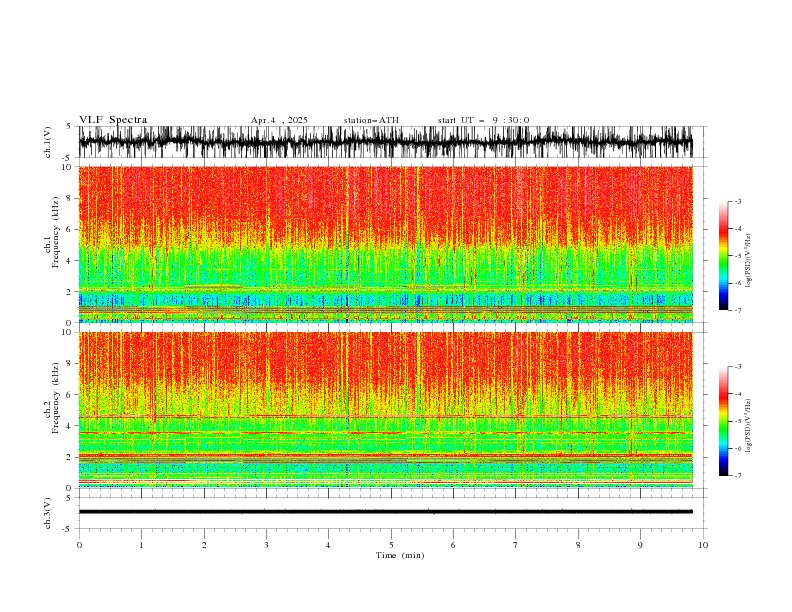This screenshot has height=612, width=792.
Task: Click the "5" tick on ch.1(V) axis
Action: point(69,126)
